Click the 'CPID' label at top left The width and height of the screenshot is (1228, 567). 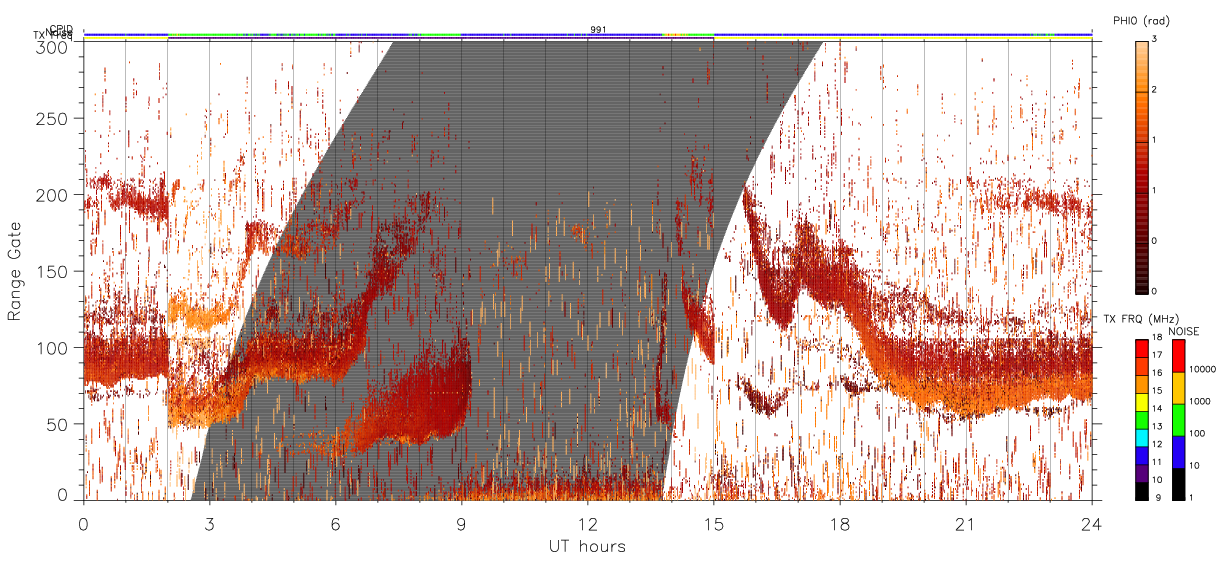[x=61, y=29]
